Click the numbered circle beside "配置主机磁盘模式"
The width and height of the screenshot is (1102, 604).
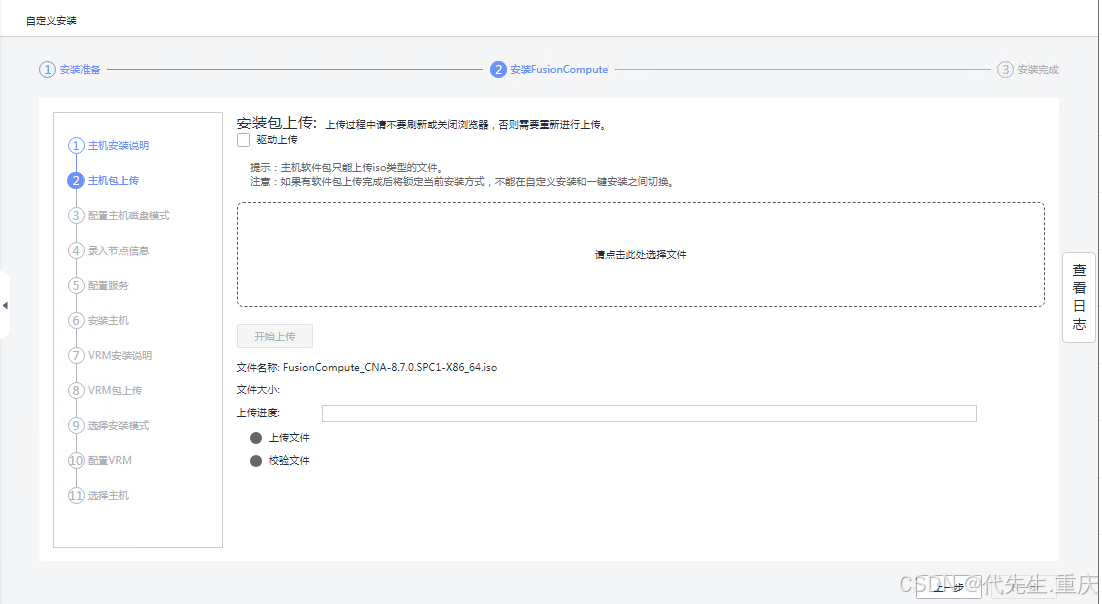pos(76,215)
